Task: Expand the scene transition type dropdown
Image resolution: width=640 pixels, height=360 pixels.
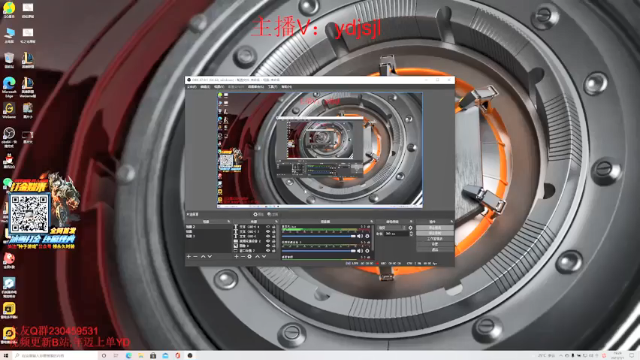Action: [392, 227]
